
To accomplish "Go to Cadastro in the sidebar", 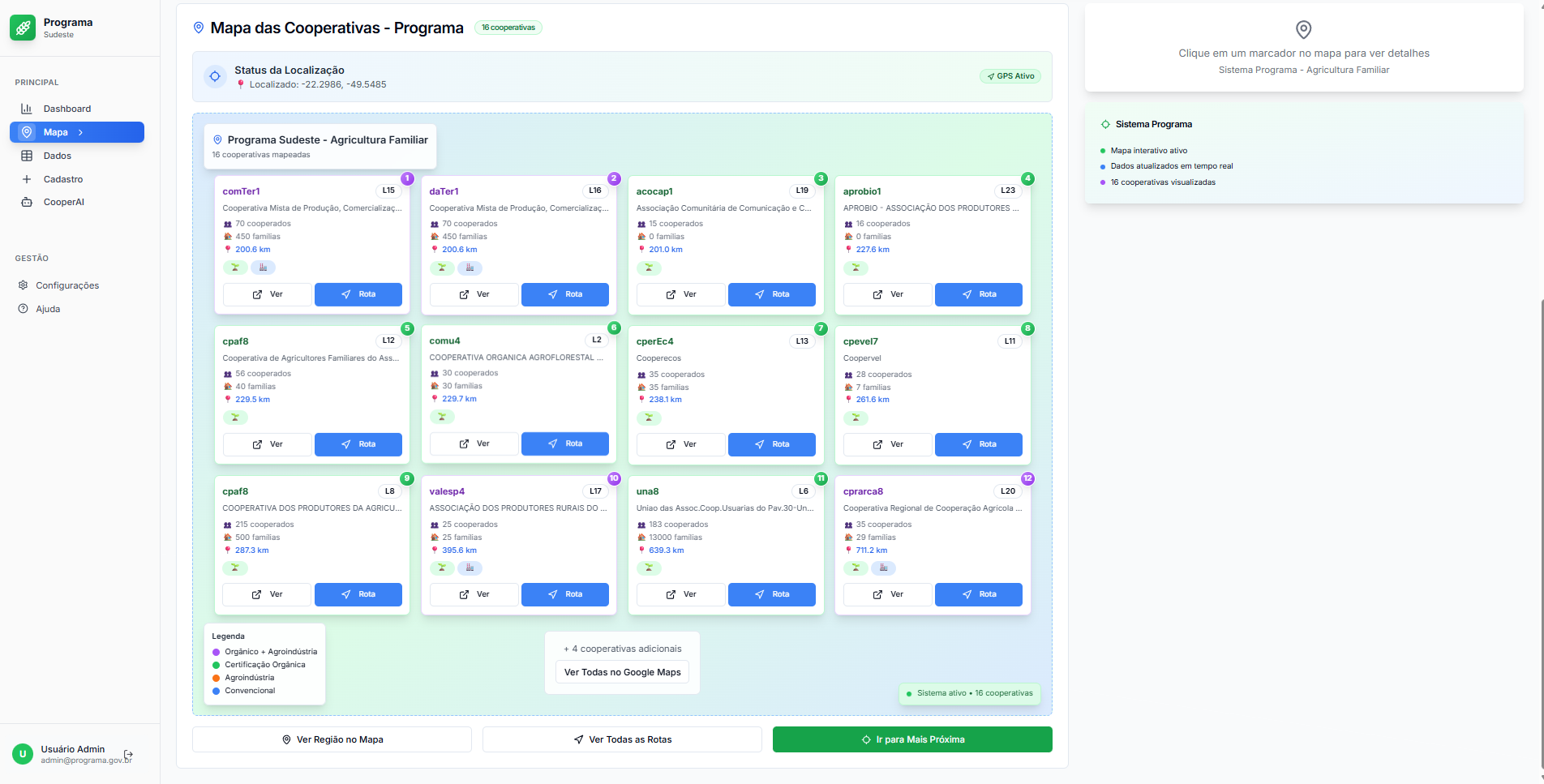I will [x=63, y=179].
